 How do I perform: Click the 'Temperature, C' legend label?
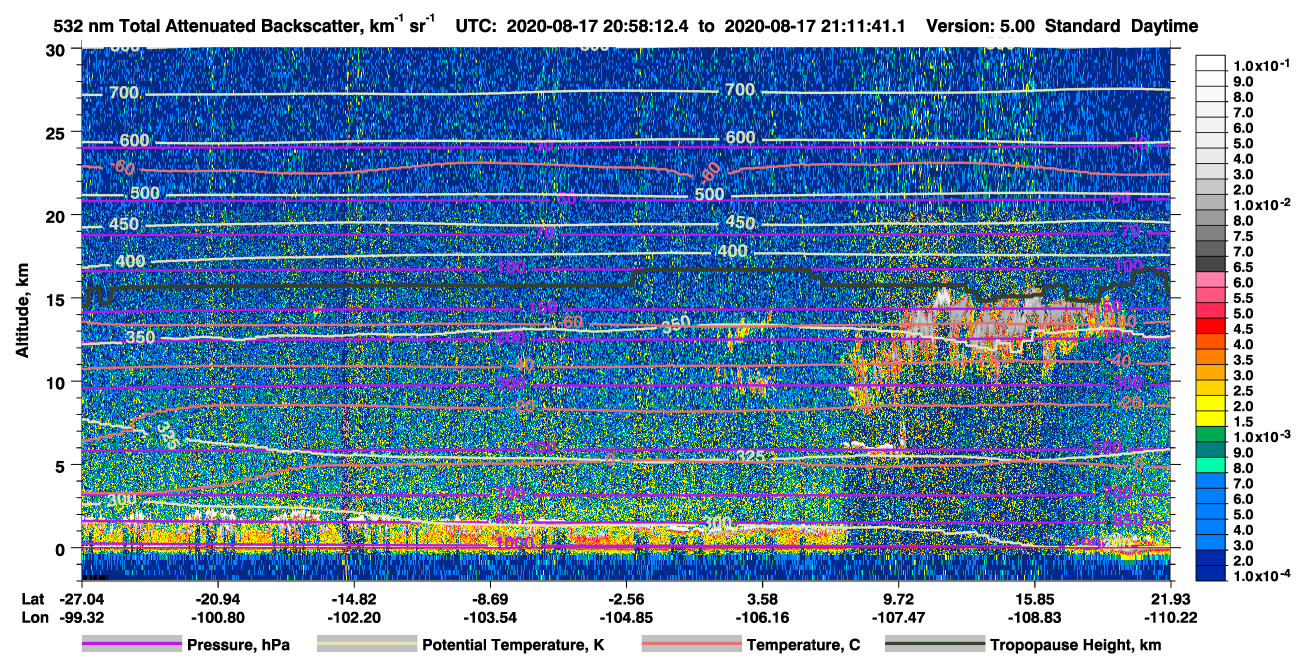coord(803,645)
